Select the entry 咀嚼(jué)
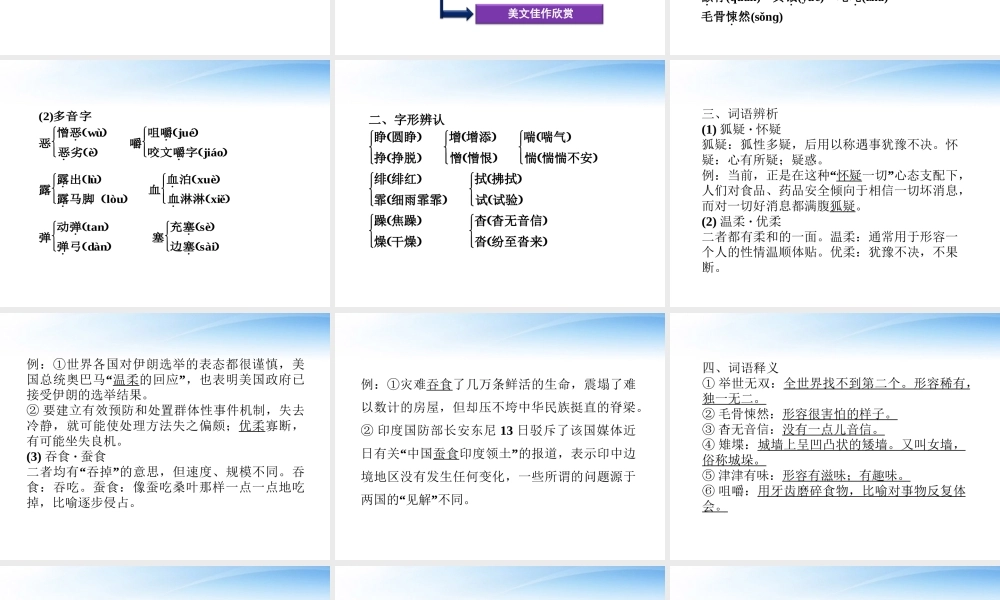Screen dimensions: 1000x600 click(x=173, y=133)
